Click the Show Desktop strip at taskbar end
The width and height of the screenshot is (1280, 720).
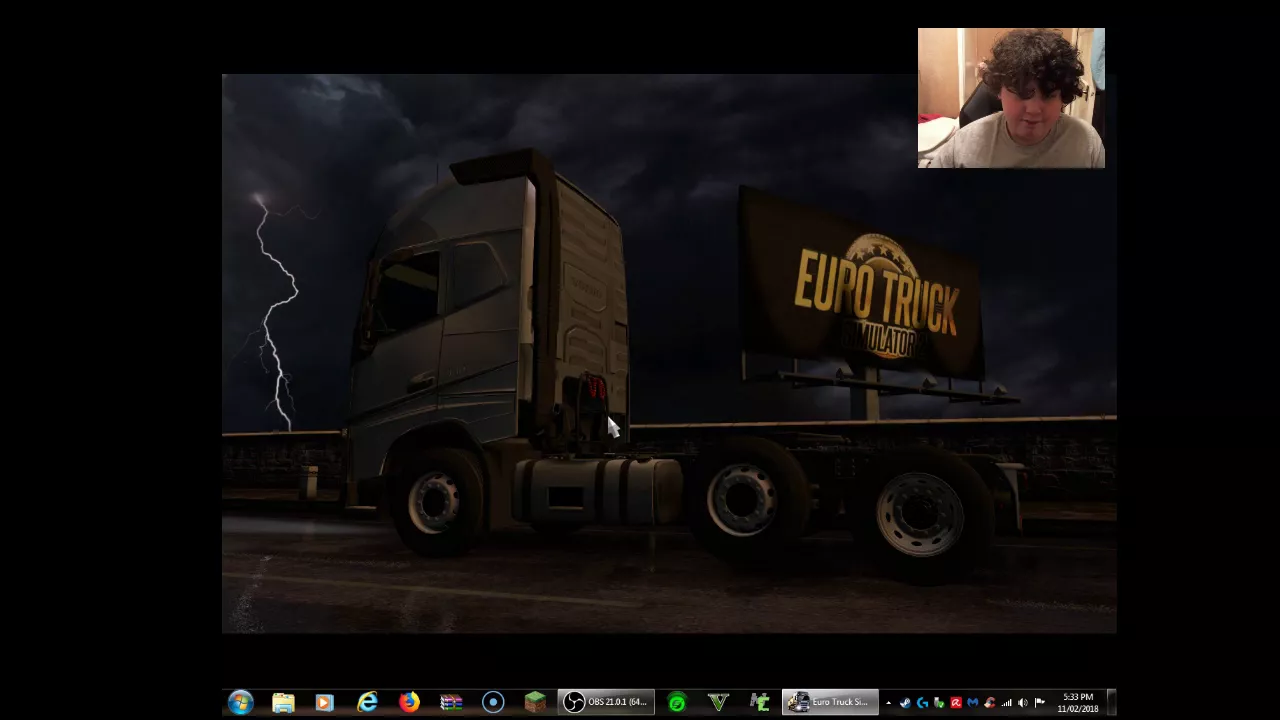click(1112, 703)
